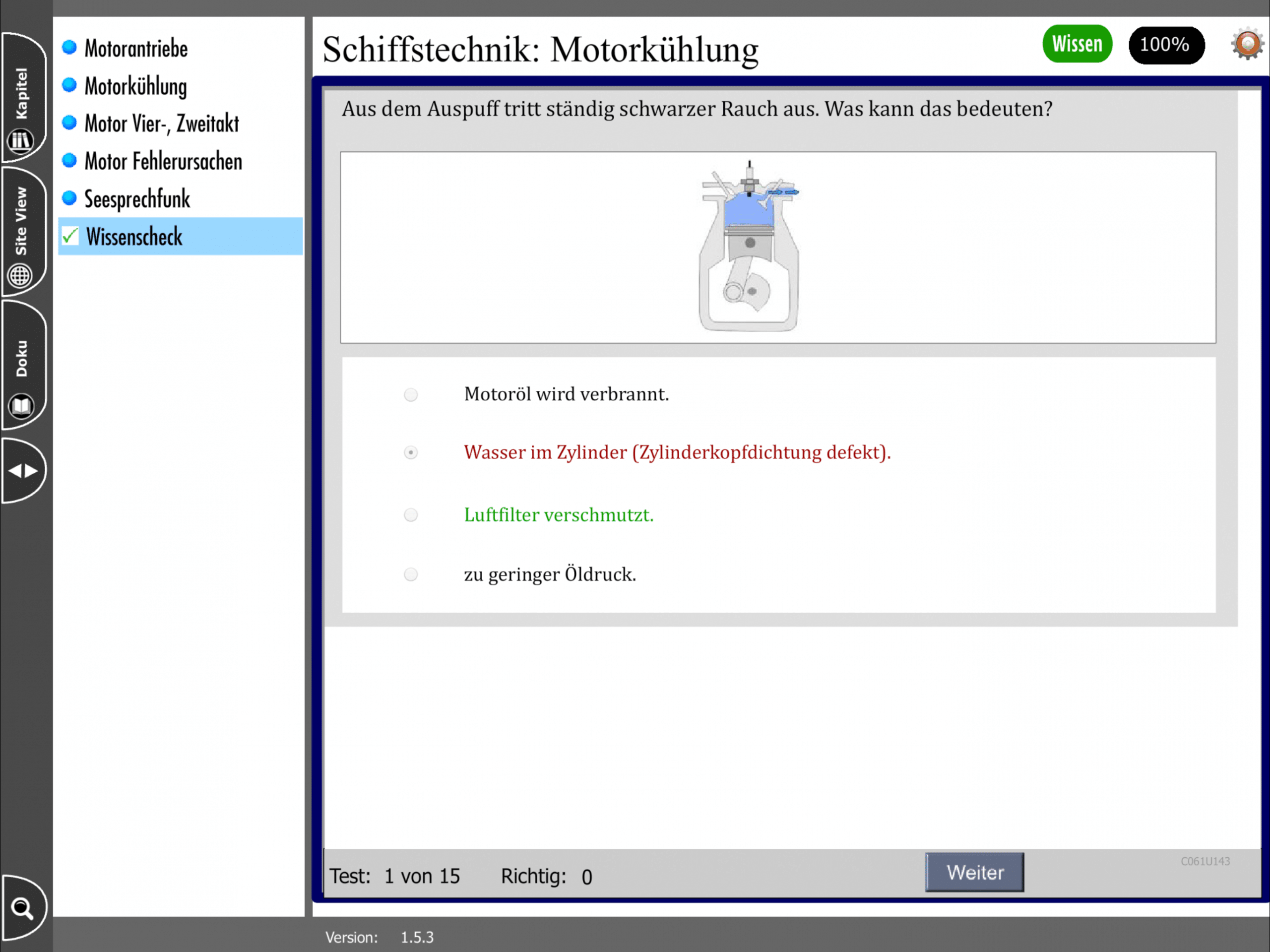Open Motorantriebe chapter

click(136, 48)
